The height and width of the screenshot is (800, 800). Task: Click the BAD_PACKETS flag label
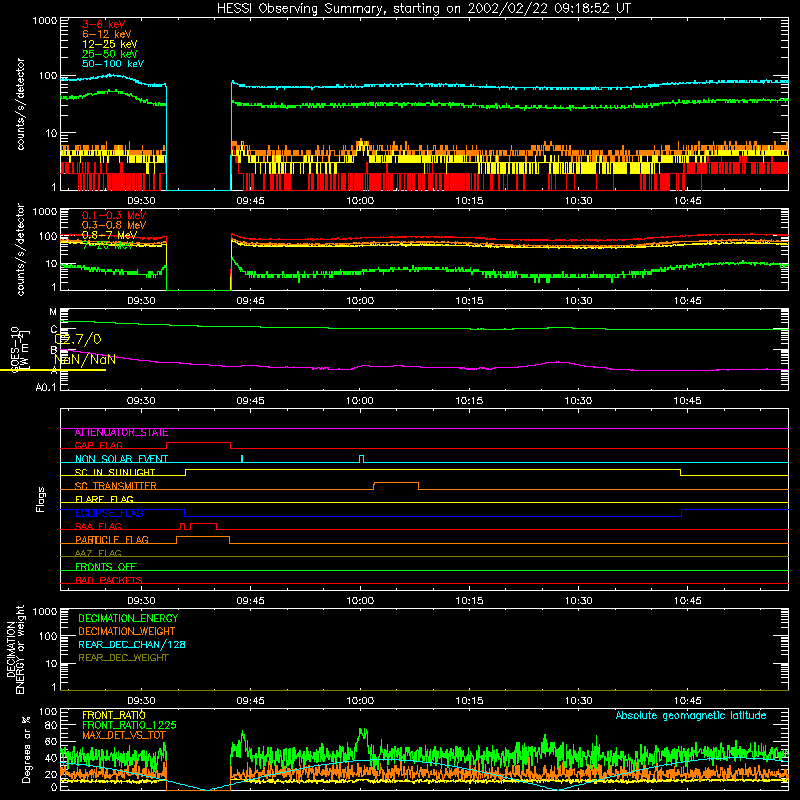pos(109,580)
